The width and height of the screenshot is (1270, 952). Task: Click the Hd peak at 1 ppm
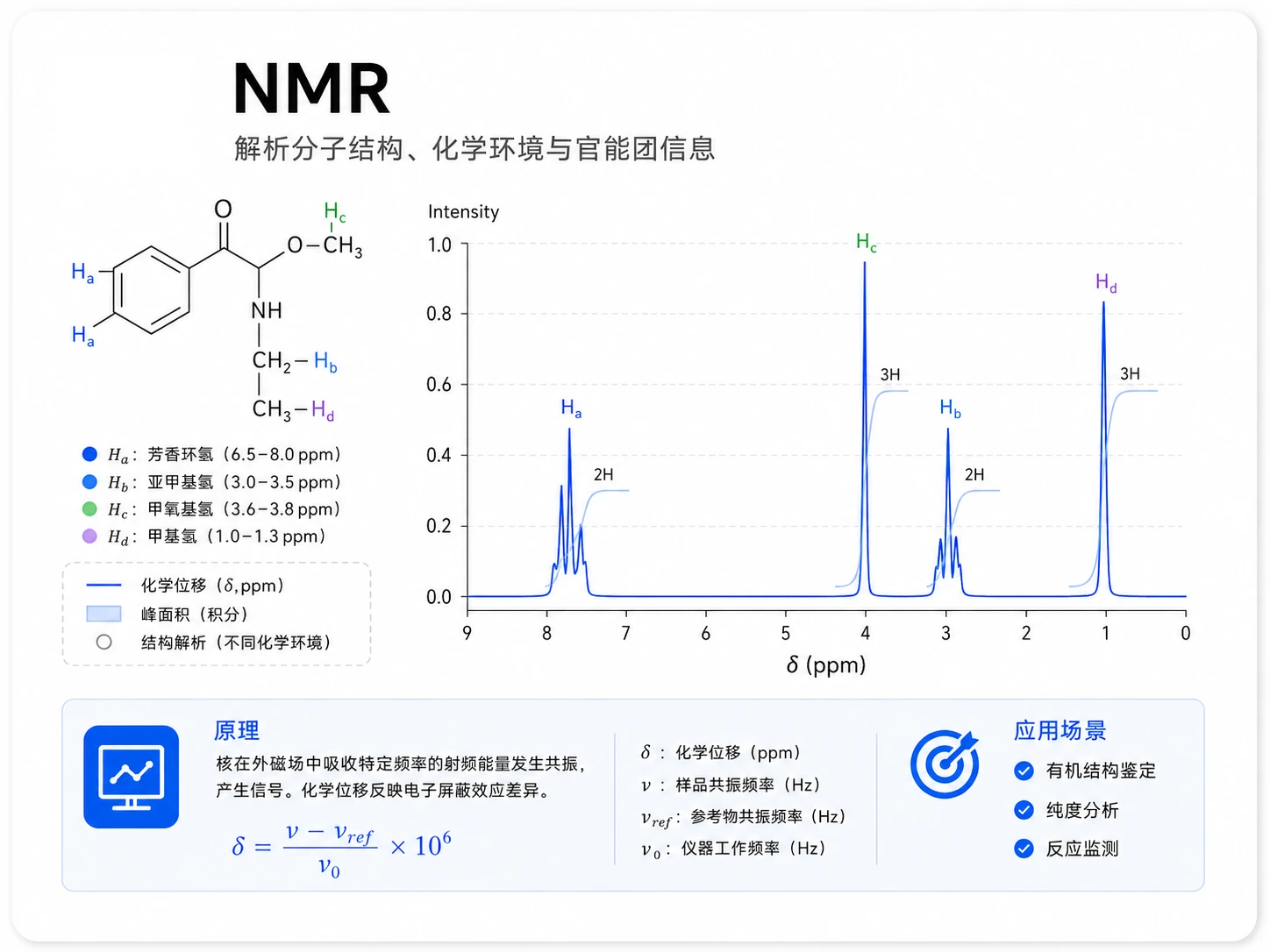[x=1103, y=449]
